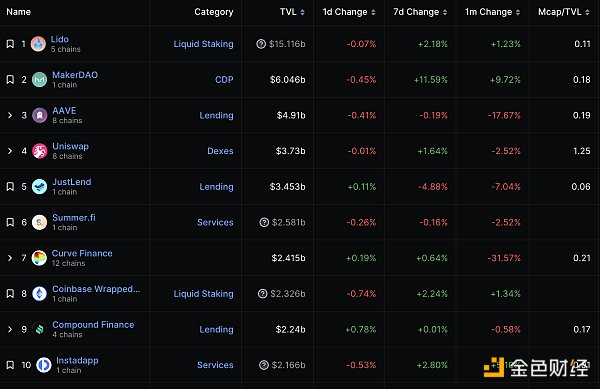600x389 pixels.
Task: Click the Curve Finance rainbow logo
Action: (39, 258)
